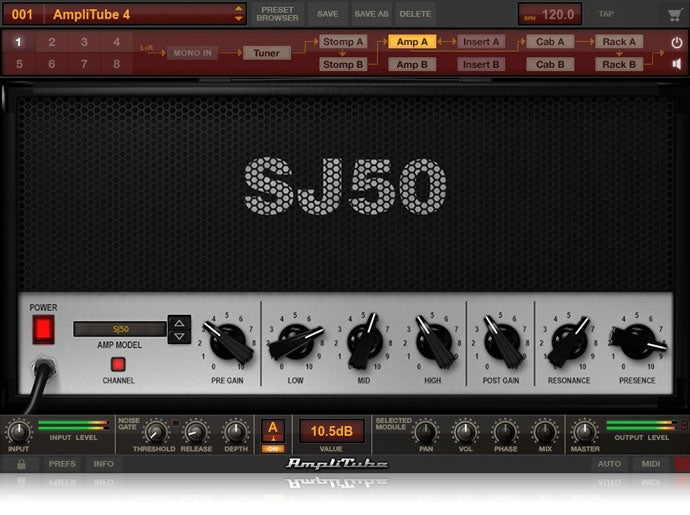This screenshot has height=515, width=690.
Task: Select signal chain configuration 3
Action: coord(84,42)
